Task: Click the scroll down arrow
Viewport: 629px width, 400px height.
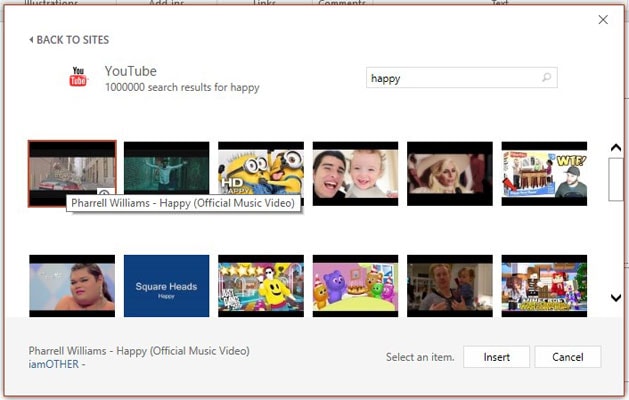Action: coord(616,298)
